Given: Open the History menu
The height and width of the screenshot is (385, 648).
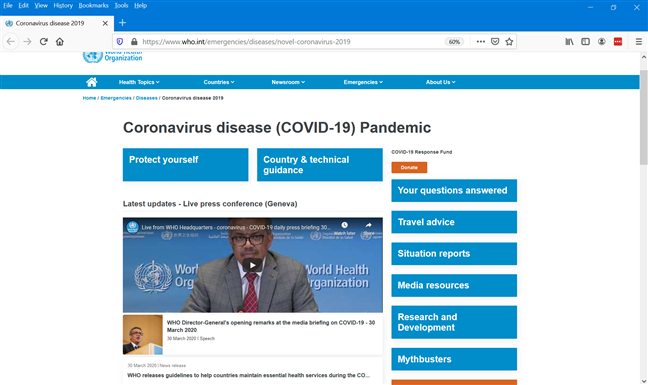Looking at the screenshot, I should pos(63,5).
